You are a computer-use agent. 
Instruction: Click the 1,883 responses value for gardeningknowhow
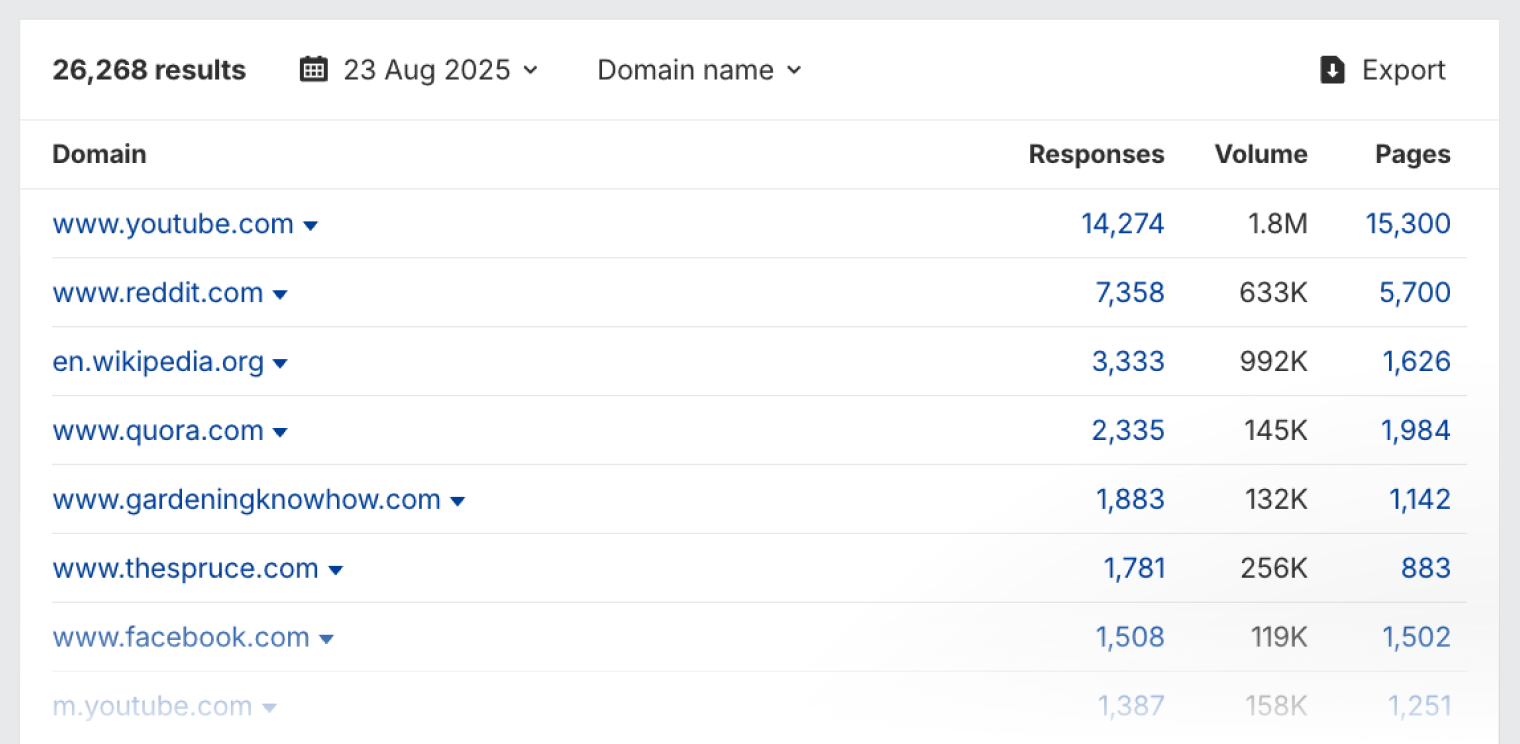(1130, 500)
